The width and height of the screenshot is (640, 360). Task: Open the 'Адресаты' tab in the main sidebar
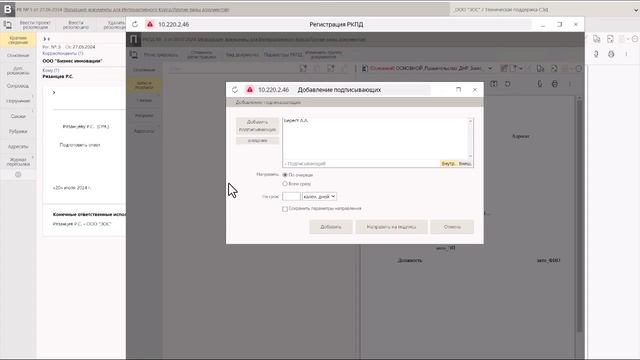pyautogui.click(x=18, y=147)
